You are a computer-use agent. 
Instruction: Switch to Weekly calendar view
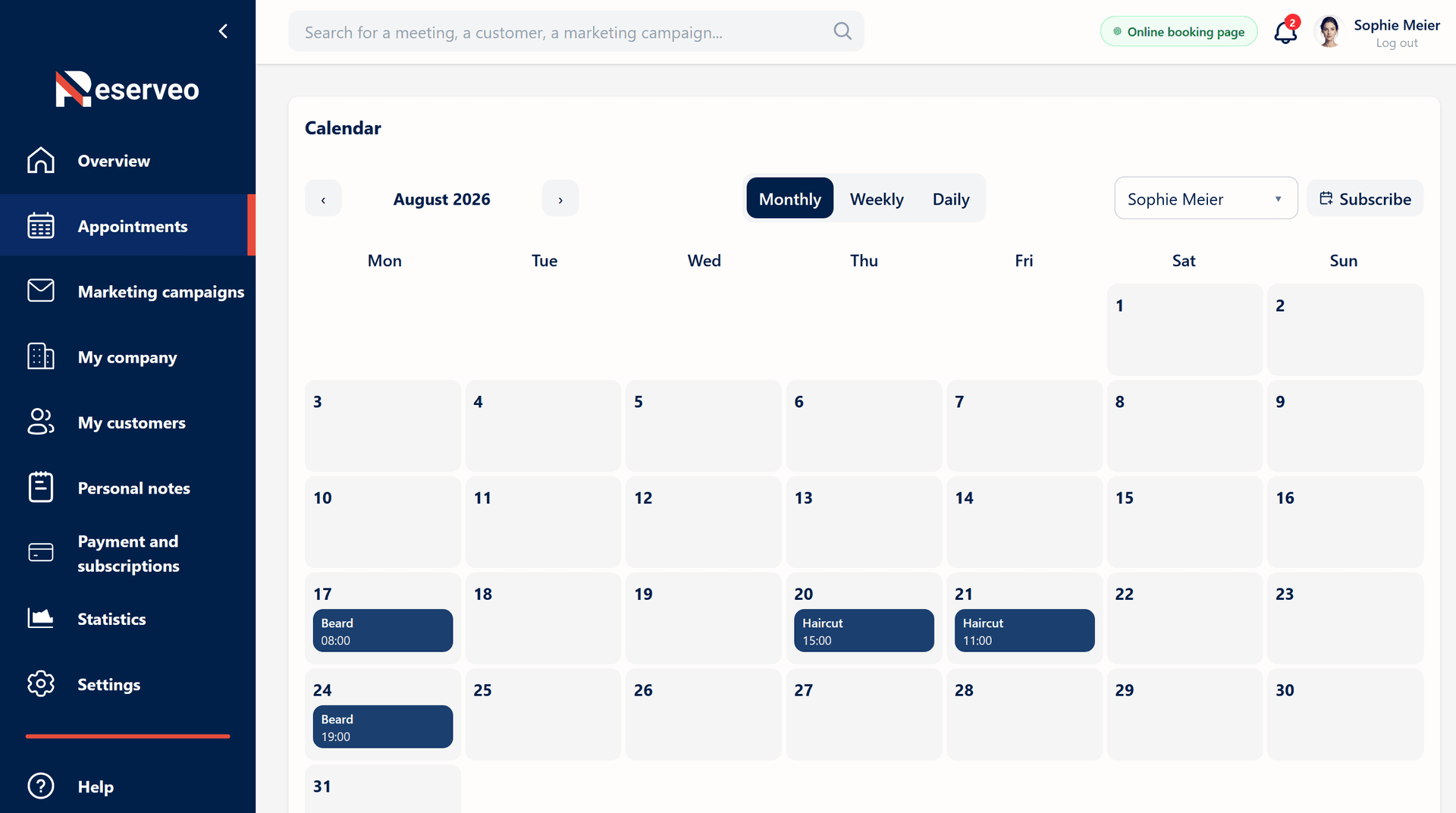(877, 199)
